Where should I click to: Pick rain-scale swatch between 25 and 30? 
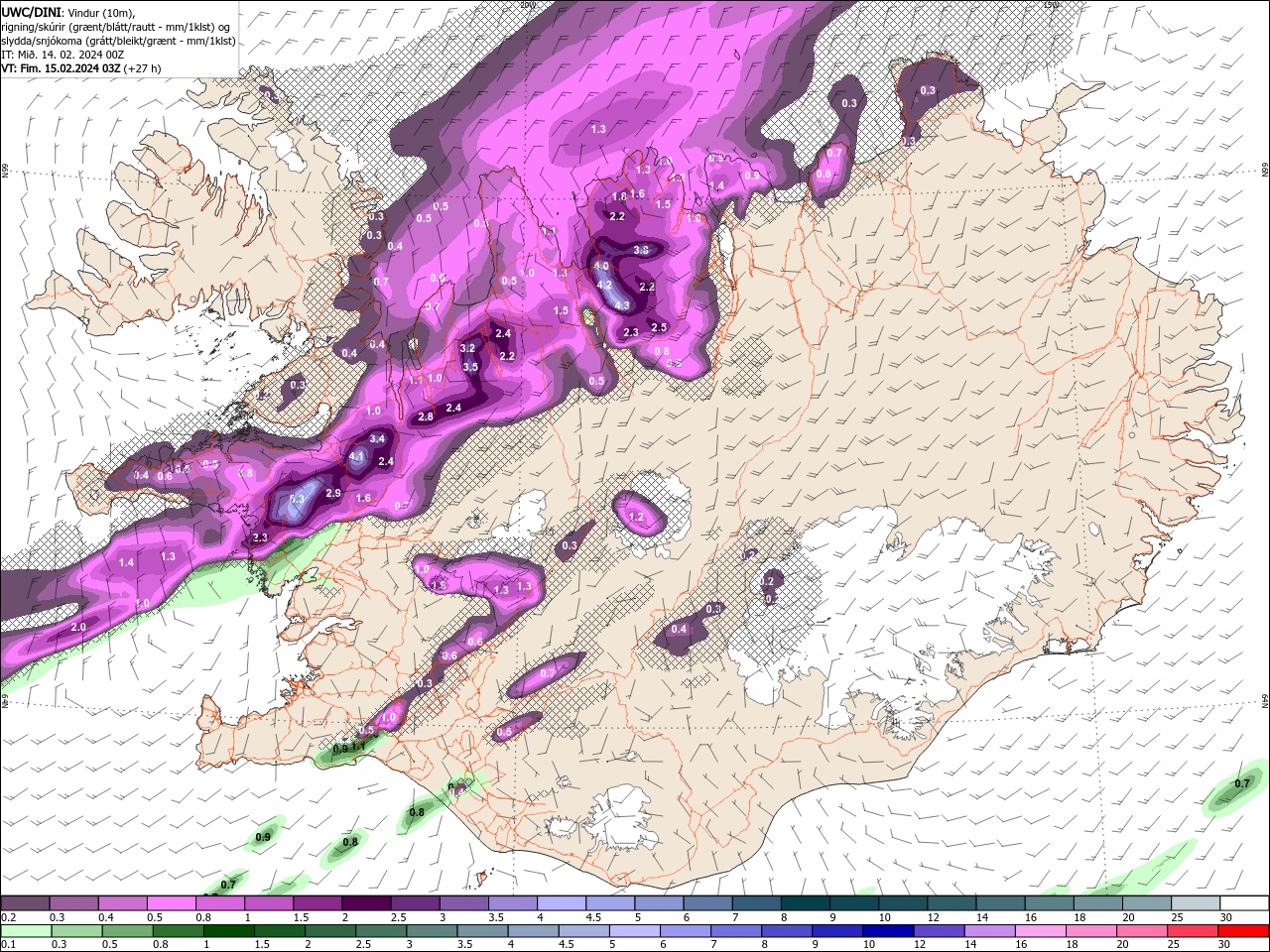1193,931
